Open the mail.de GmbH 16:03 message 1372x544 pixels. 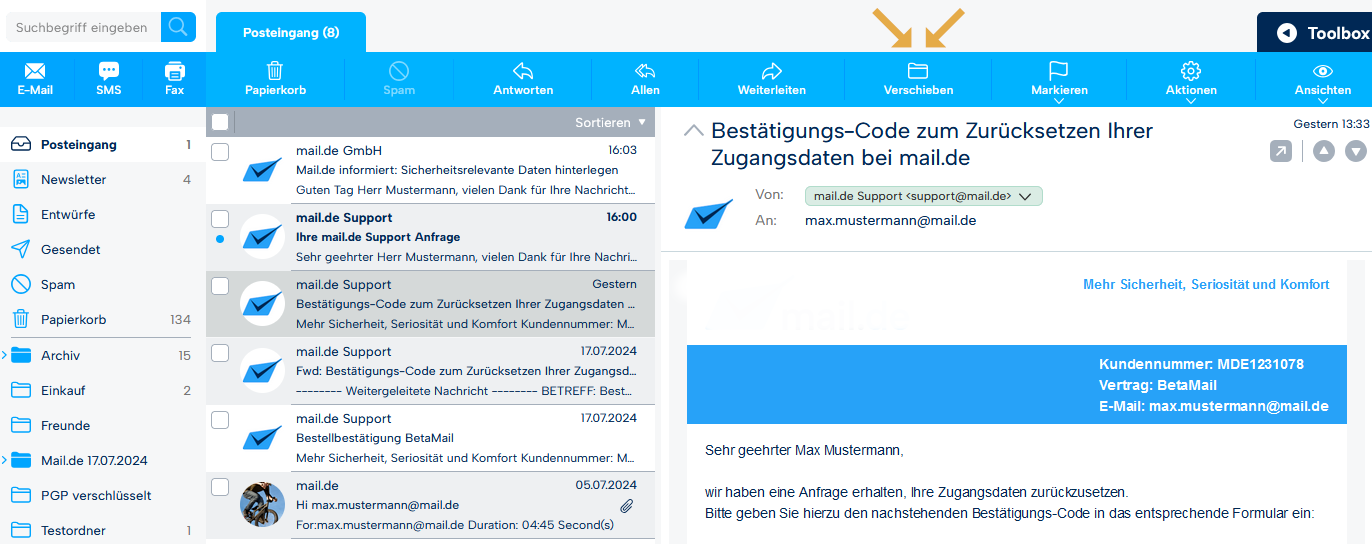coord(431,170)
